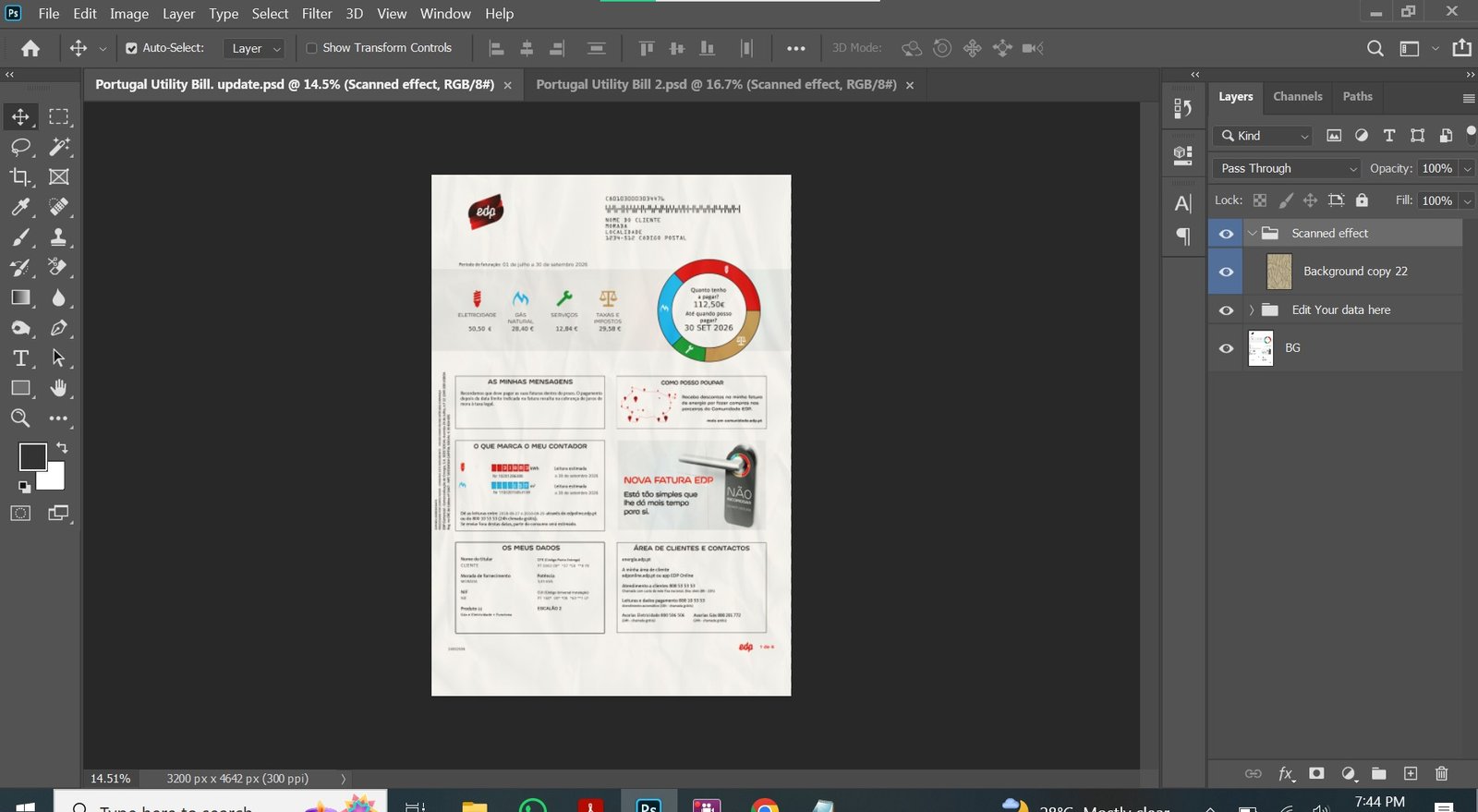Switch to the Channels panel tab
The image size is (1478, 812).
(x=1297, y=96)
